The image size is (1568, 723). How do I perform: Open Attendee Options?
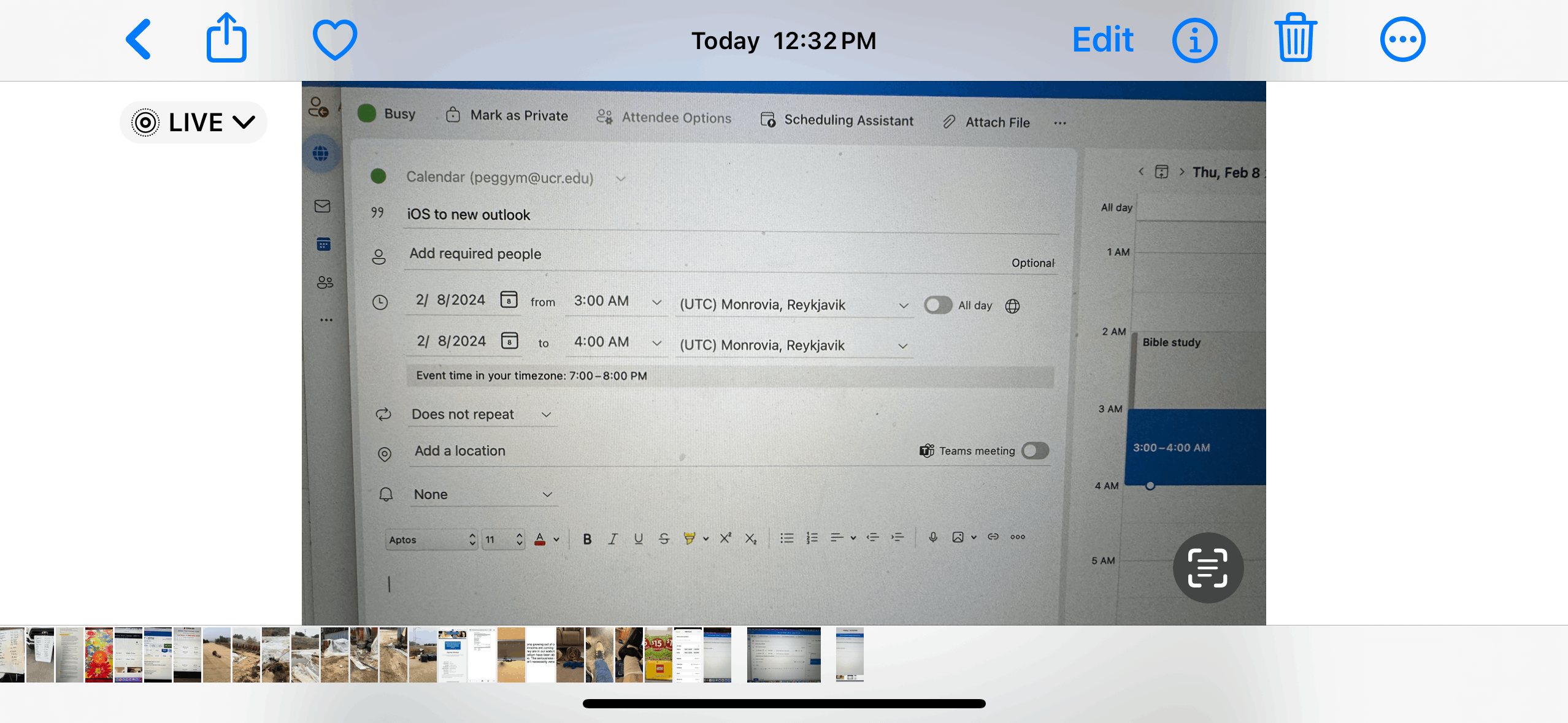pyautogui.click(x=664, y=117)
